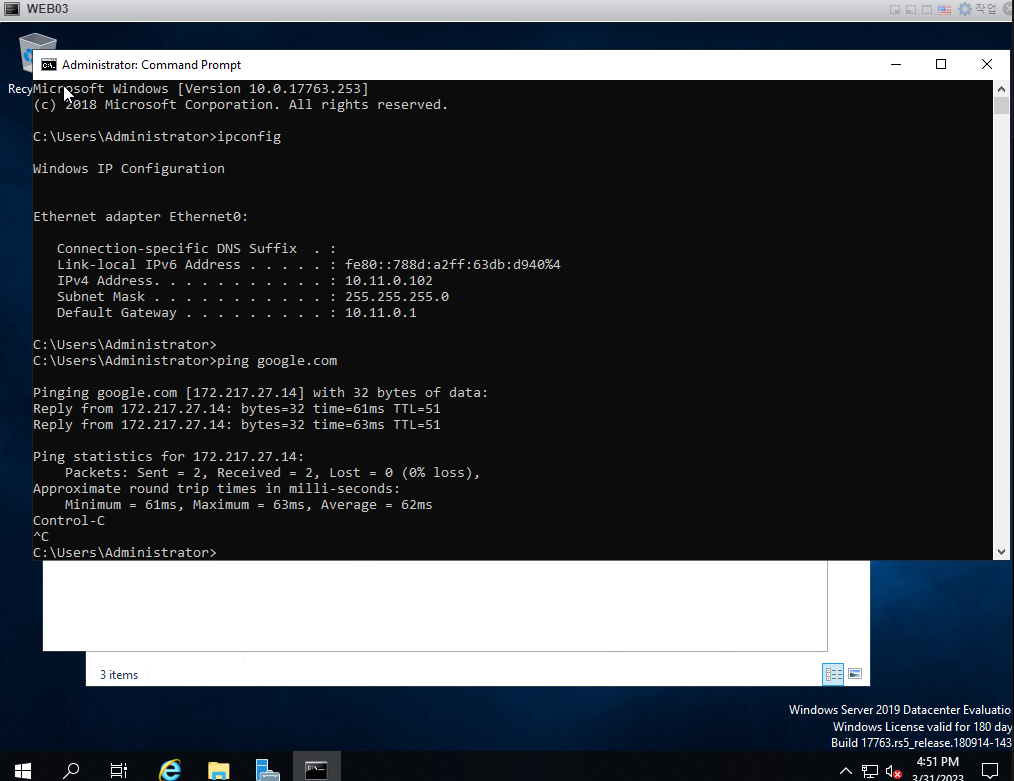
Task: Click 'ping google.com' command line
Action: (x=185, y=361)
